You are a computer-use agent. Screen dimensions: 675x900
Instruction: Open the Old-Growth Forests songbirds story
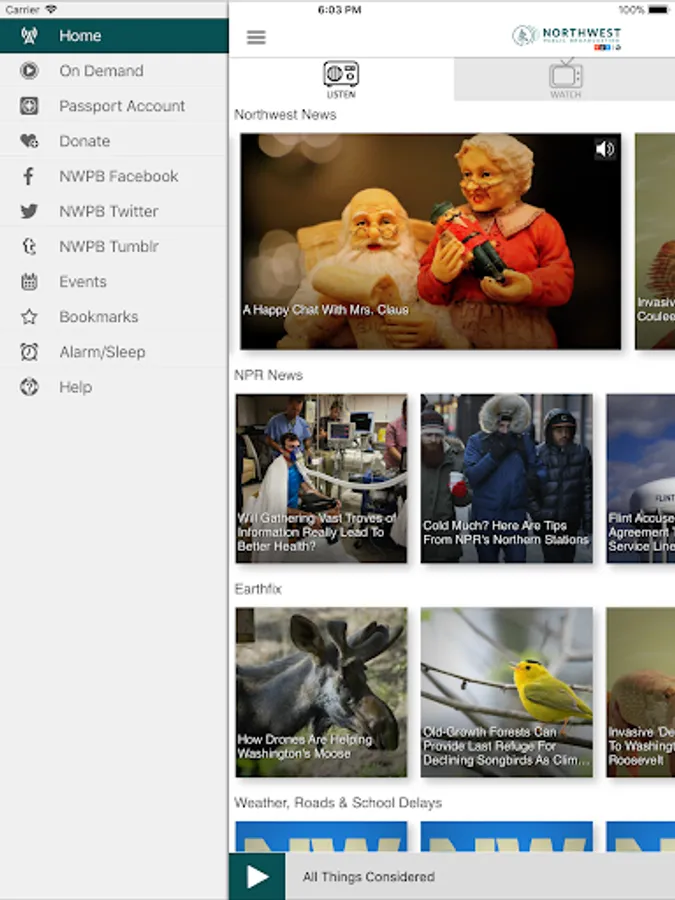tap(507, 692)
